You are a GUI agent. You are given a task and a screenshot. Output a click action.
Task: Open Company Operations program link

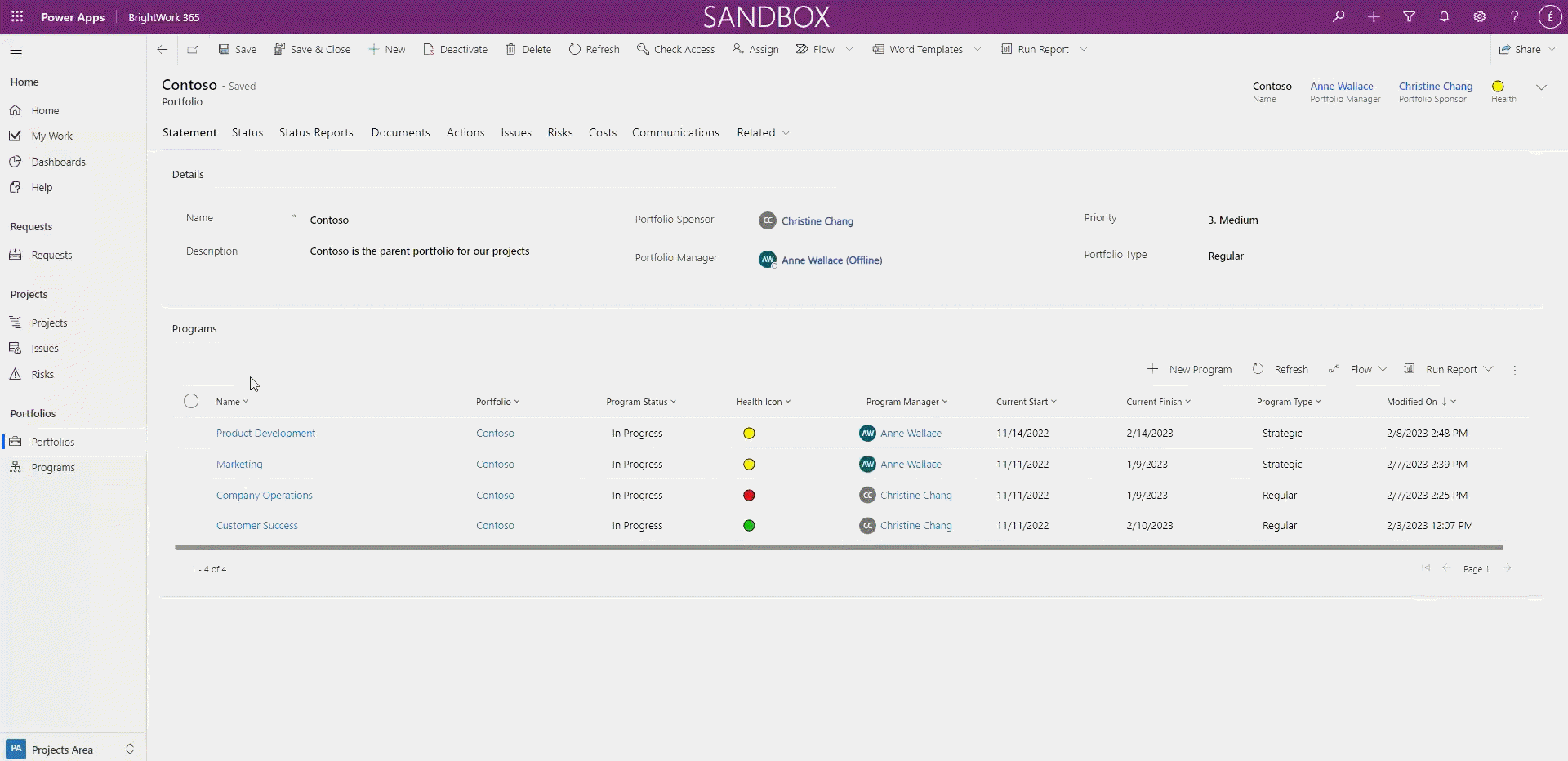point(264,496)
